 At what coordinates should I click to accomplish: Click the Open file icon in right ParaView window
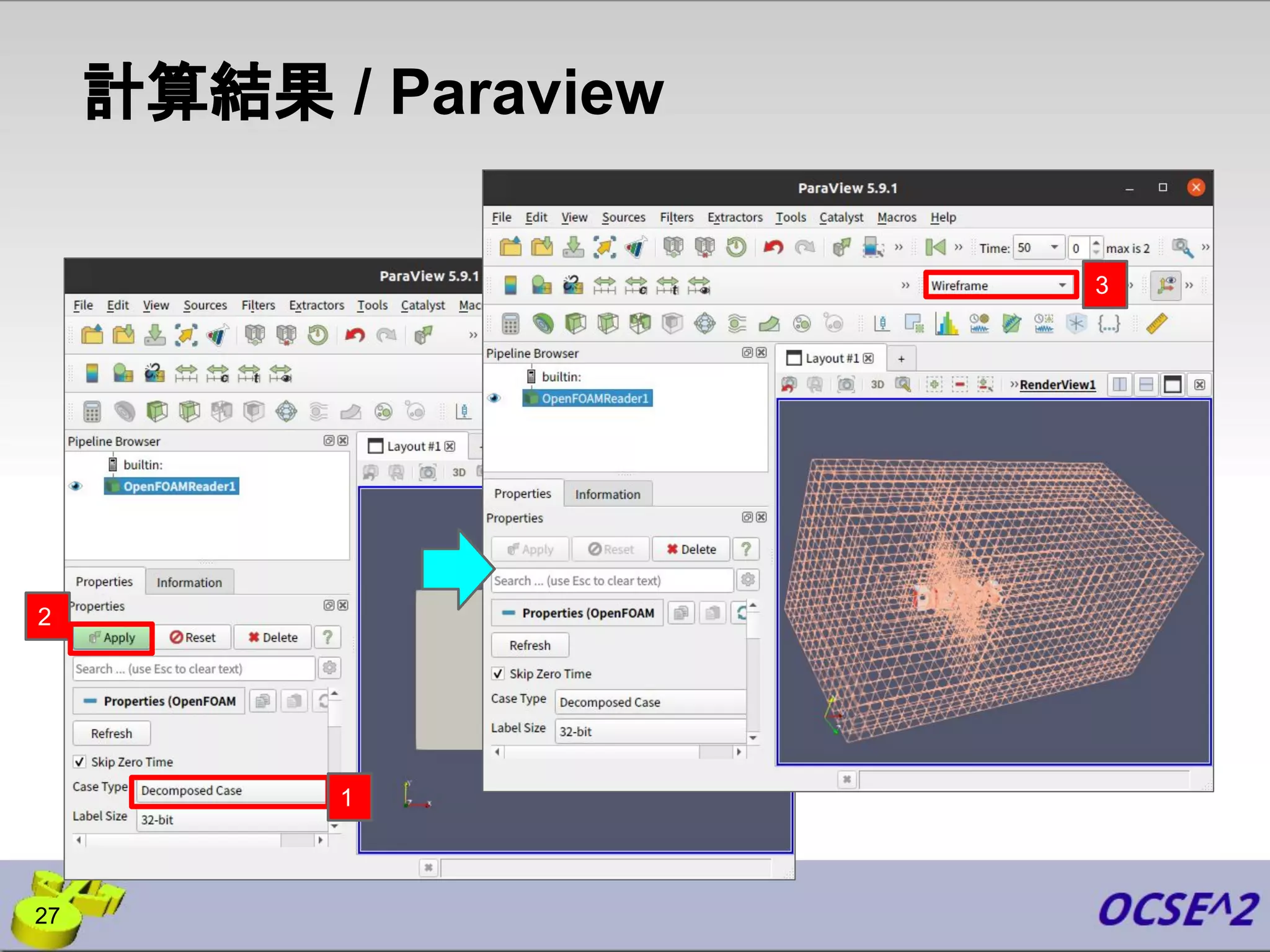pos(510,247)
